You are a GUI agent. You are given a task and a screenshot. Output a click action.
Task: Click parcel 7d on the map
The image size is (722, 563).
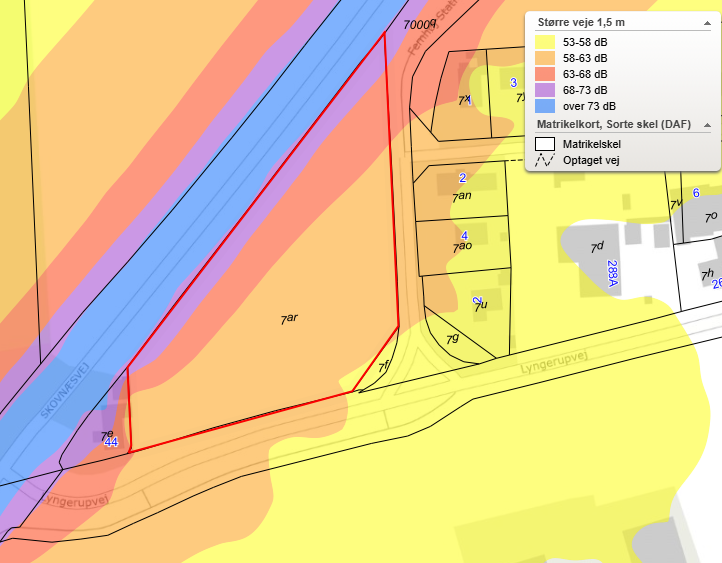597,246
